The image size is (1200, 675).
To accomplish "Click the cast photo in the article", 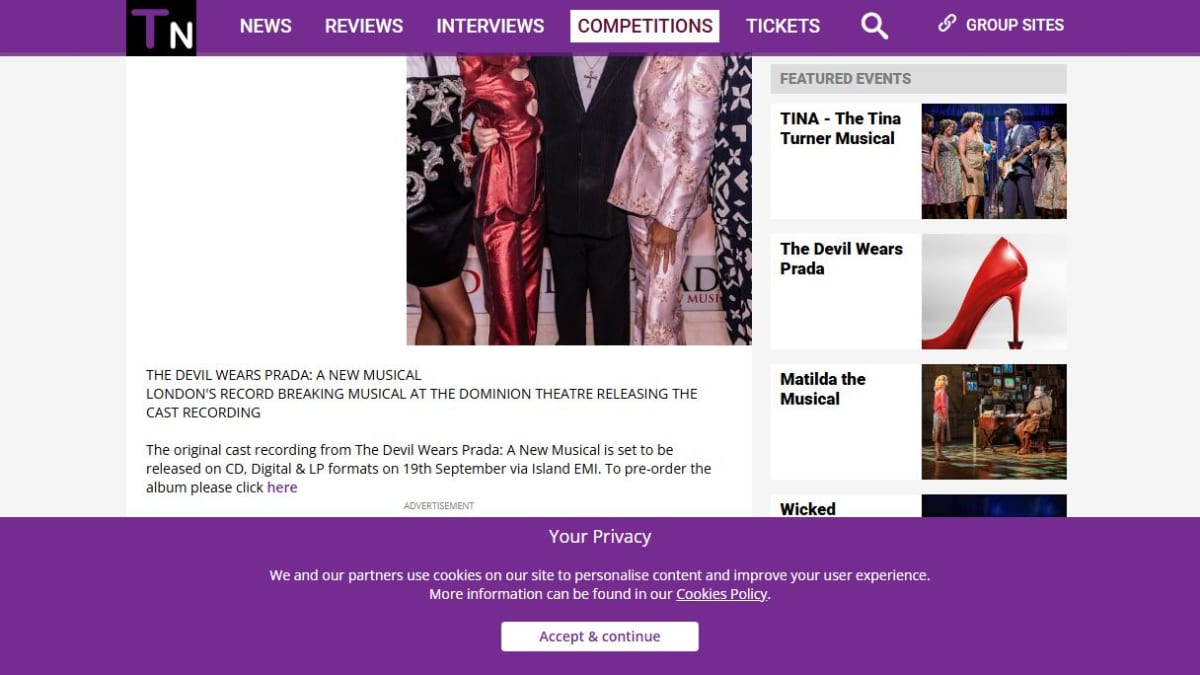I will (x=579, y=200).
